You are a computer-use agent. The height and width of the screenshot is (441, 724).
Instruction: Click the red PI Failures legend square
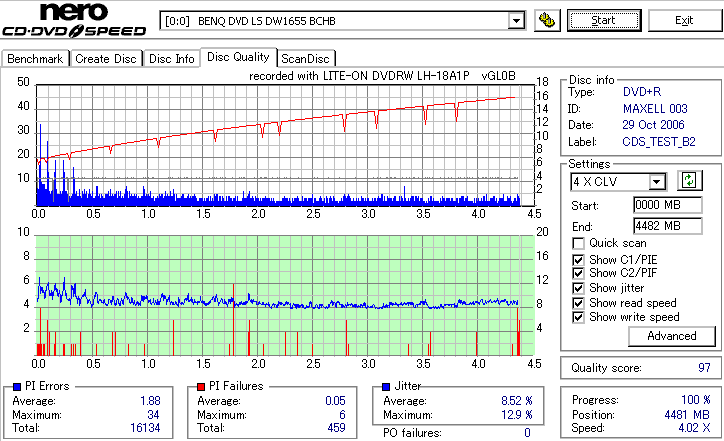coord(201,387)
